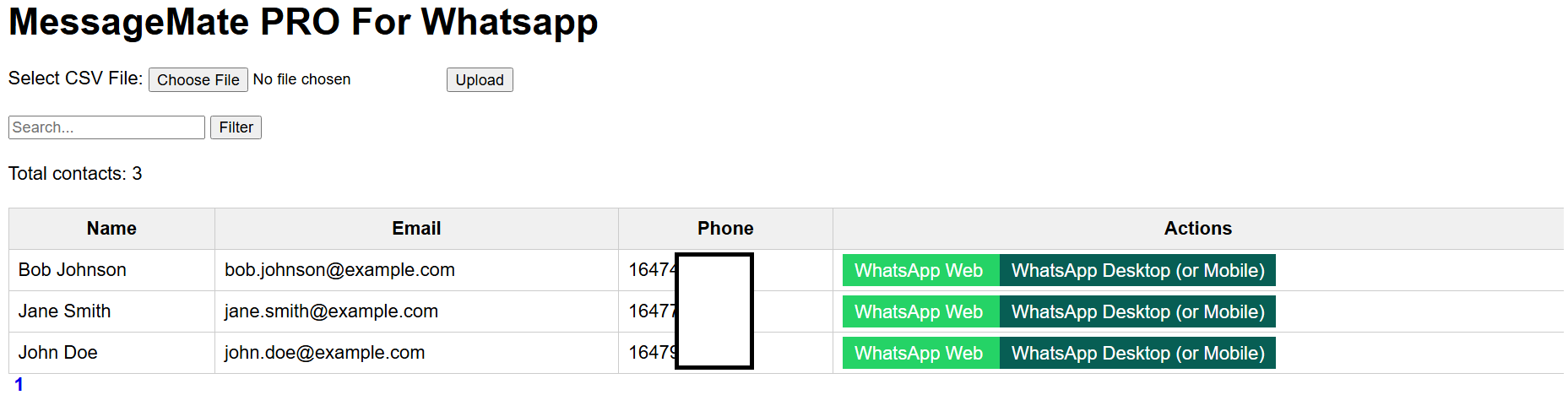Open WhatsApp Web for John Doe
Viewport: 1568px width, 395px height.
click(920, 353)
